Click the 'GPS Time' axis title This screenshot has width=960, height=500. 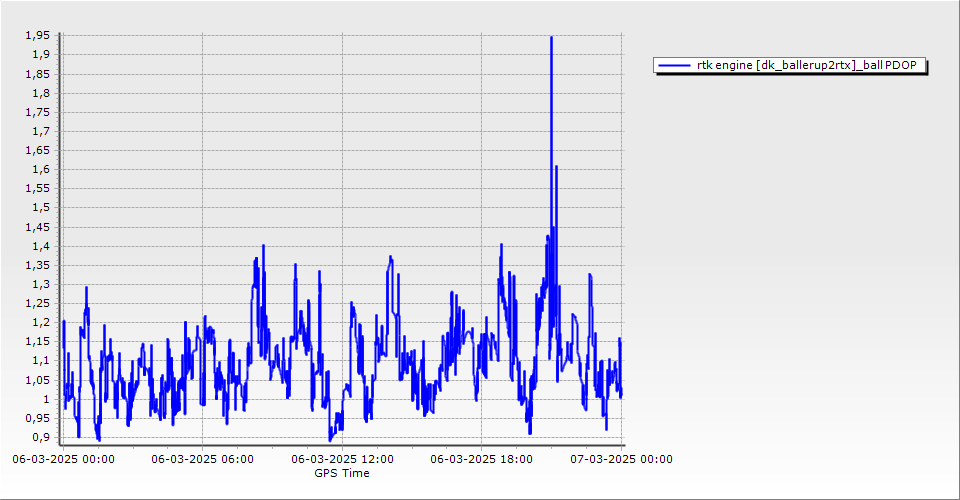(x=342, y=473)
